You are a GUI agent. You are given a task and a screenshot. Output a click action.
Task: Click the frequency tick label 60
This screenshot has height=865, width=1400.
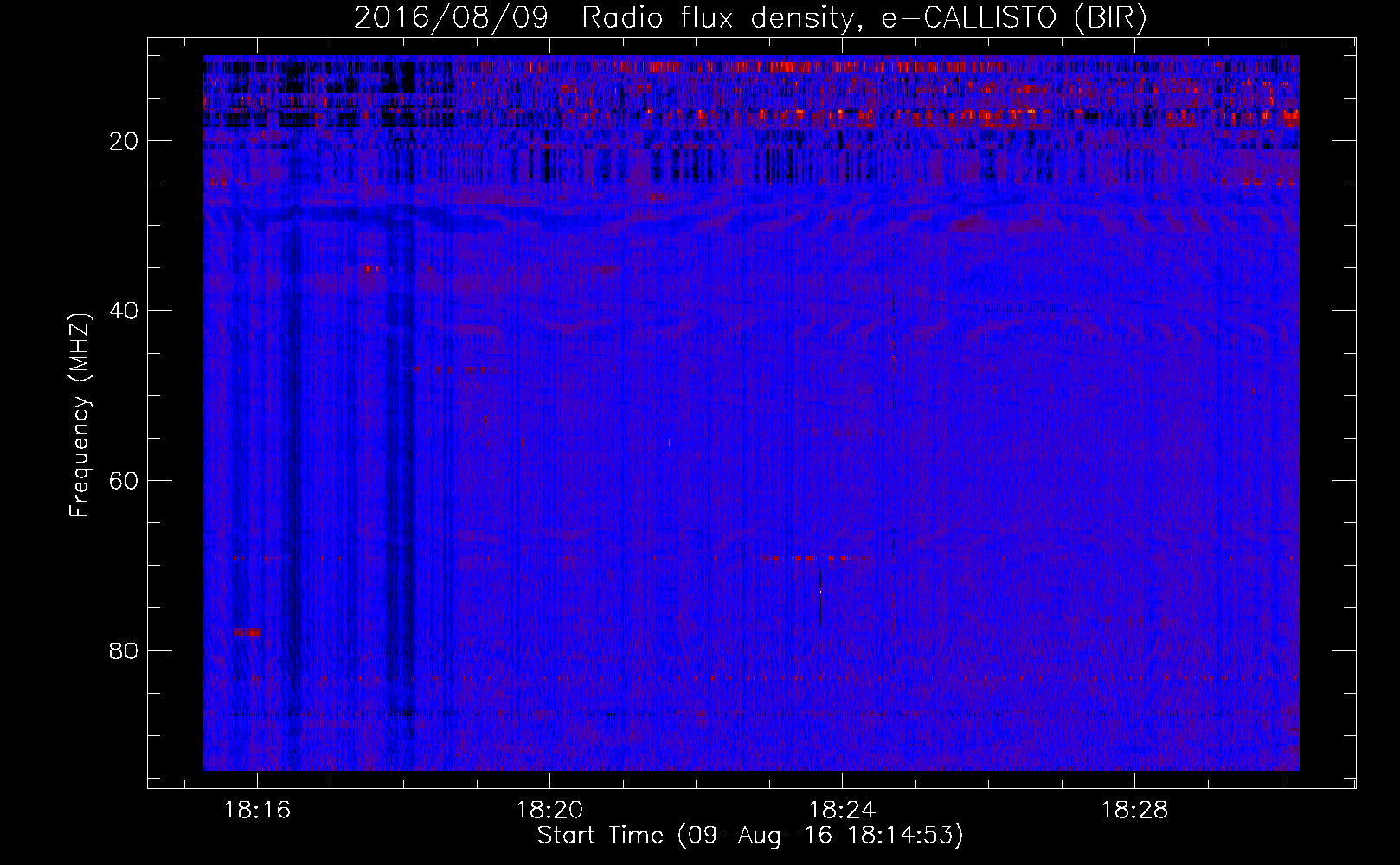pyautogui.click(x=125, y=481)
